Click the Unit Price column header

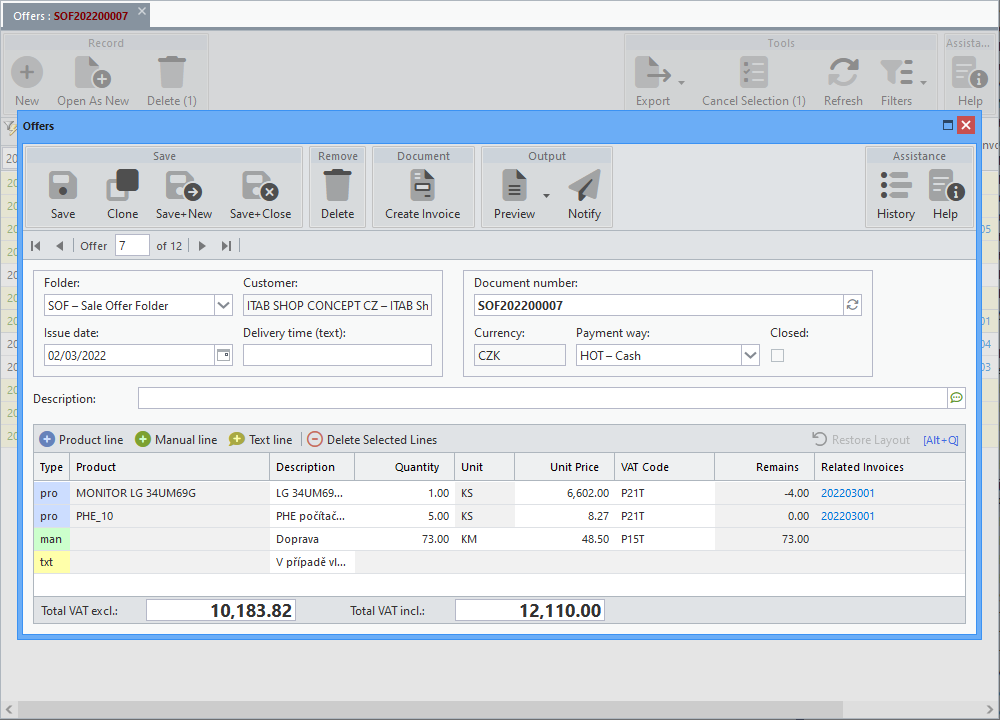[564, 467]
